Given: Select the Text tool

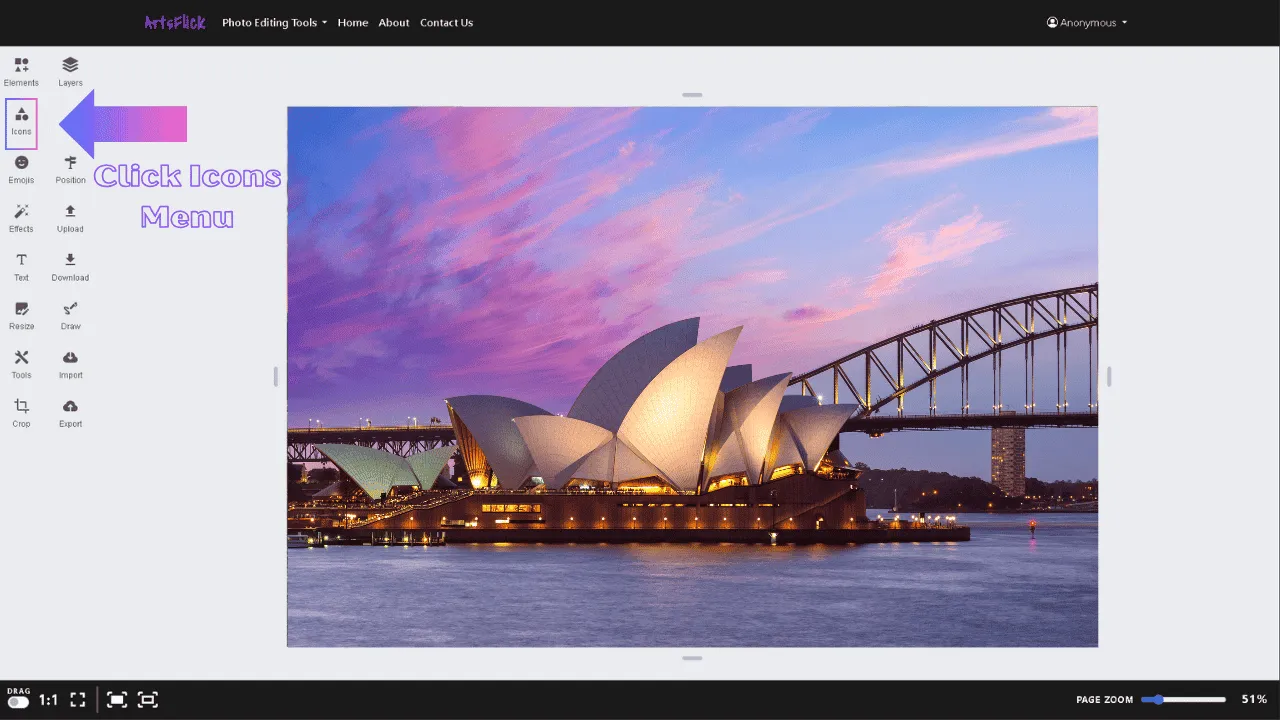Looking at the screenshot, I should pos(21,266).
